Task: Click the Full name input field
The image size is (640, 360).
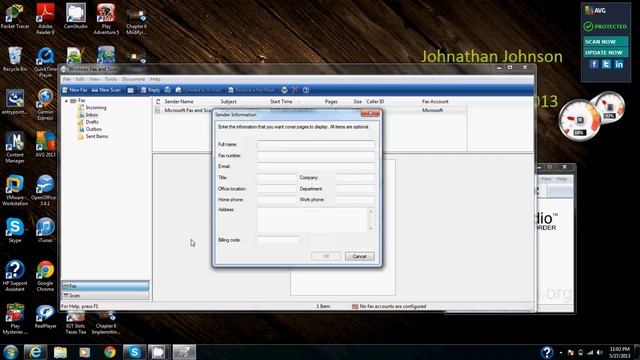Action: (x=316, y=144)
